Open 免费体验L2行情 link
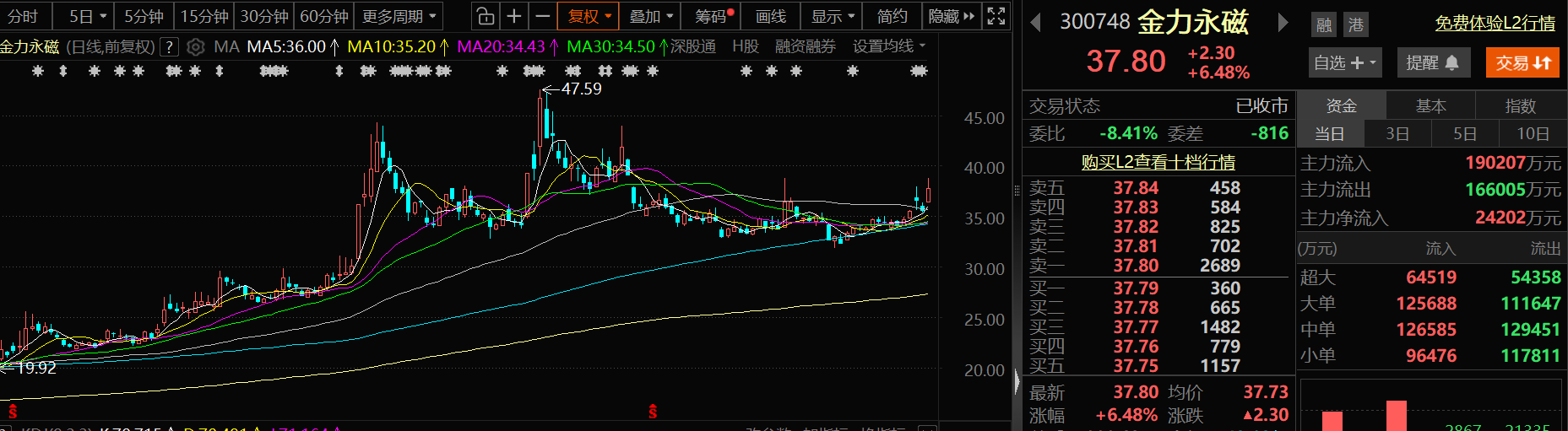The width and height of the screenshot is (1568, 431). [1495, 24]
